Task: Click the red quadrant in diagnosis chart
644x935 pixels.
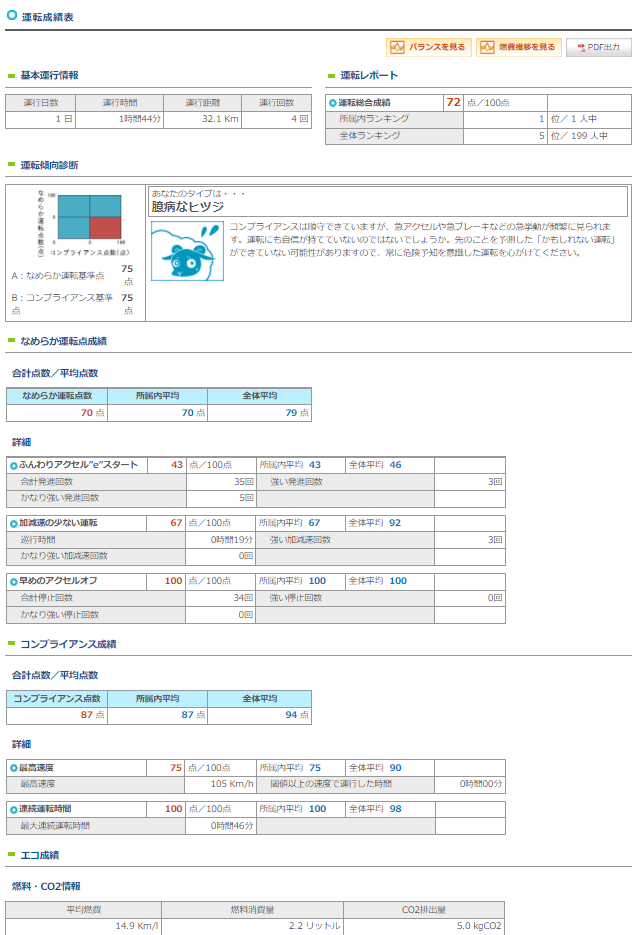Action: (x=105, y=228)
